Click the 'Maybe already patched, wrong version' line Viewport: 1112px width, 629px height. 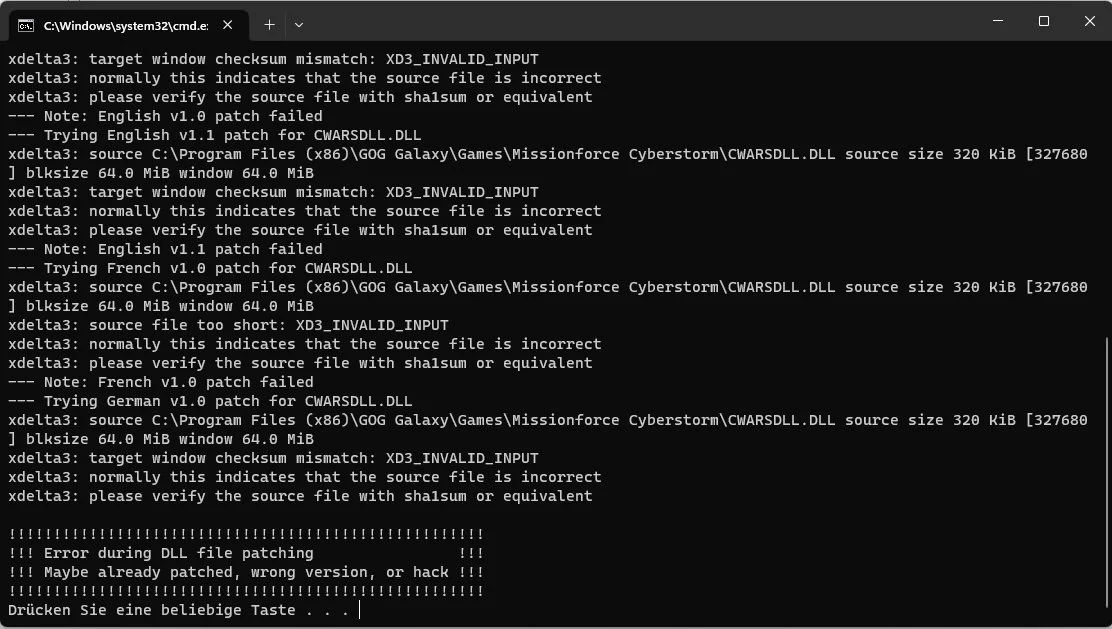[245, 572]
